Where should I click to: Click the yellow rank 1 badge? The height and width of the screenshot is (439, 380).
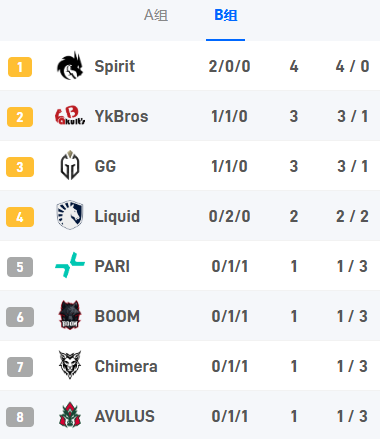click(20, 67)
